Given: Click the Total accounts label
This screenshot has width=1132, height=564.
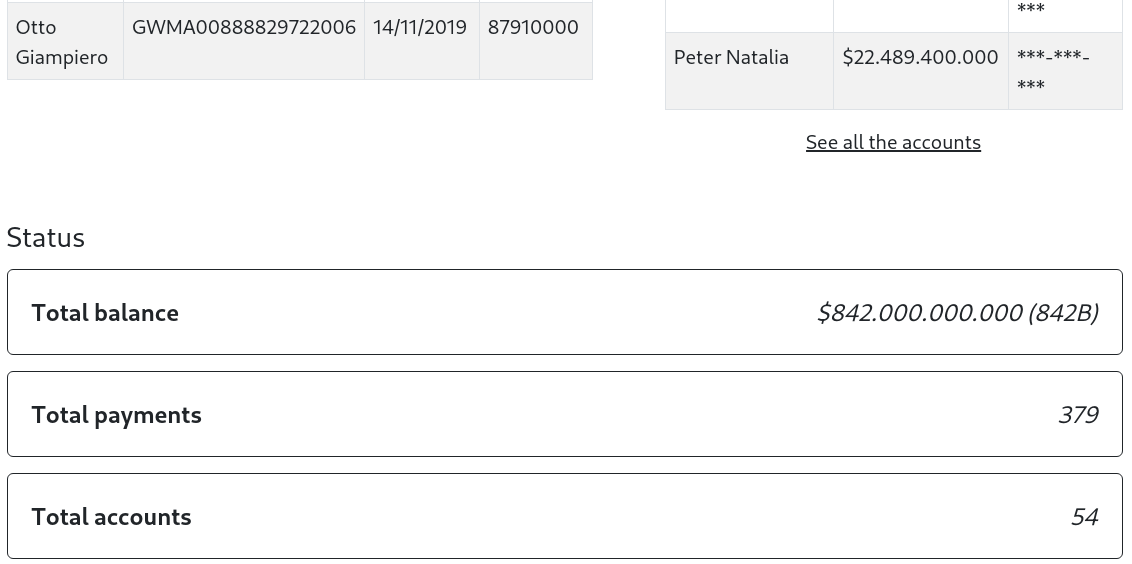Looking at the screenshot, I should pyautogui.click(x=111, y=516).
